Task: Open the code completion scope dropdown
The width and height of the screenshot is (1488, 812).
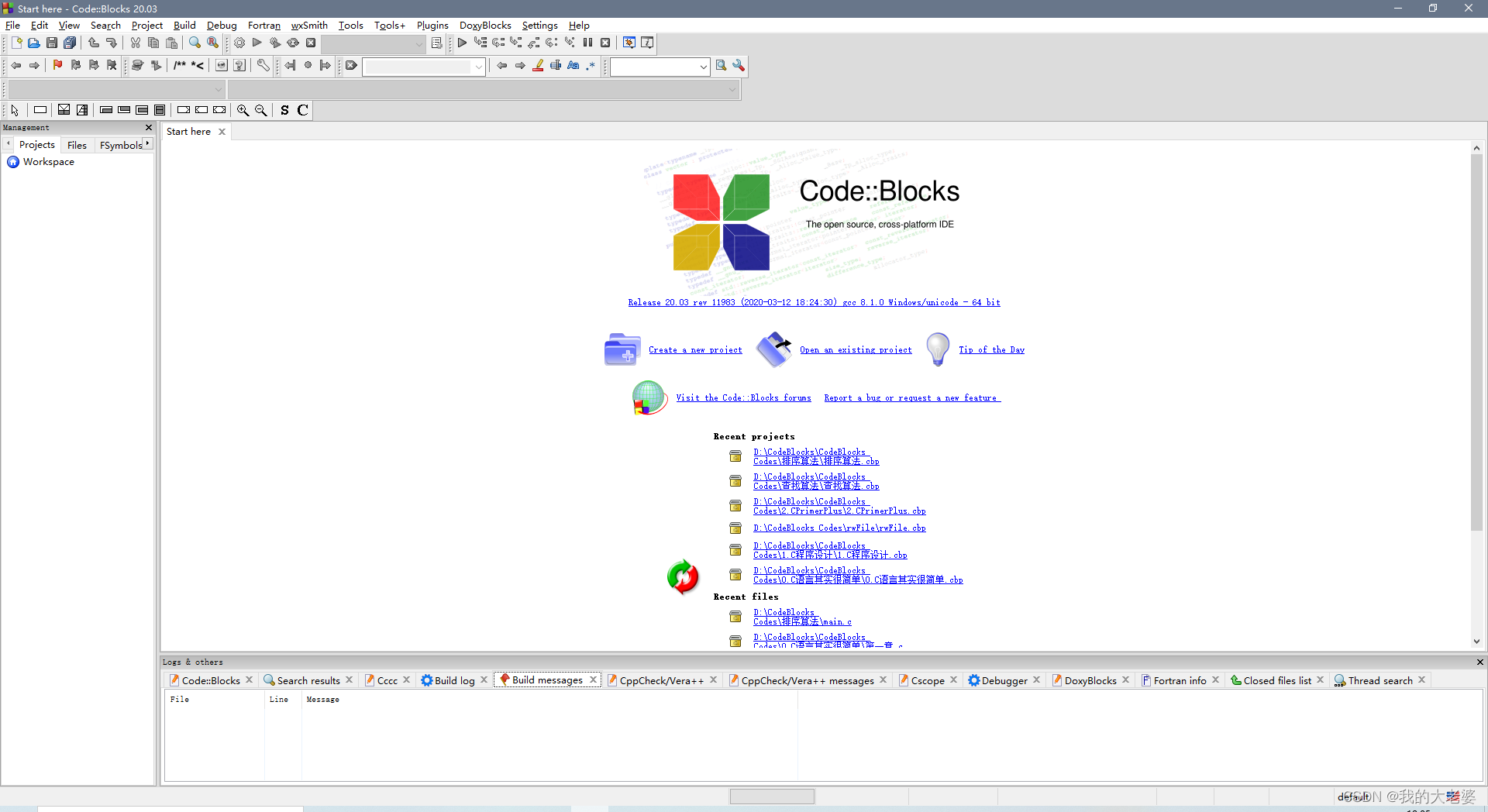Action: pyautogui.click(x=116, y=90)
